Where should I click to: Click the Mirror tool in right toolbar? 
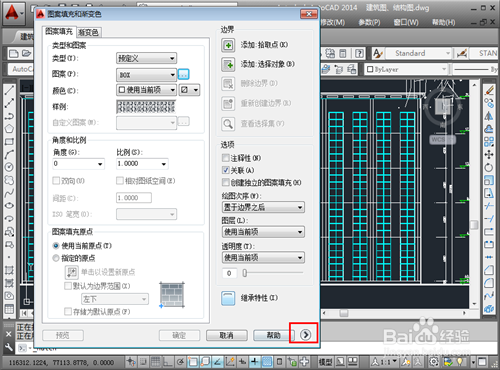pyautogui.click(x=489, y=116)
